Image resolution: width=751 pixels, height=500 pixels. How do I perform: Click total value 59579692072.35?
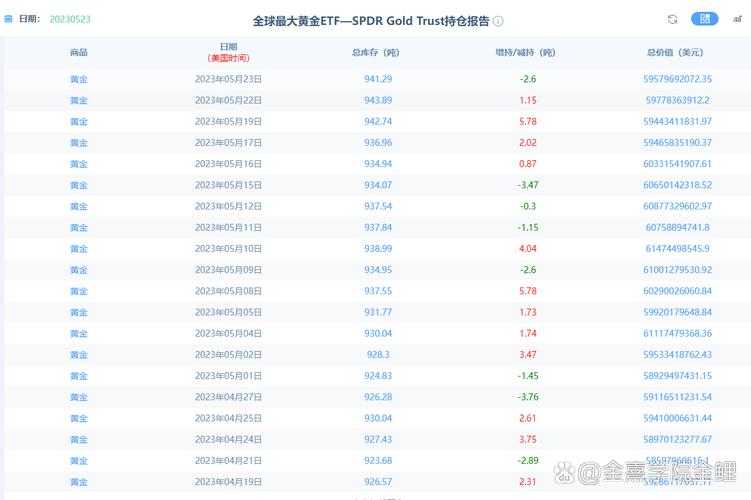(x=677, y=79)
